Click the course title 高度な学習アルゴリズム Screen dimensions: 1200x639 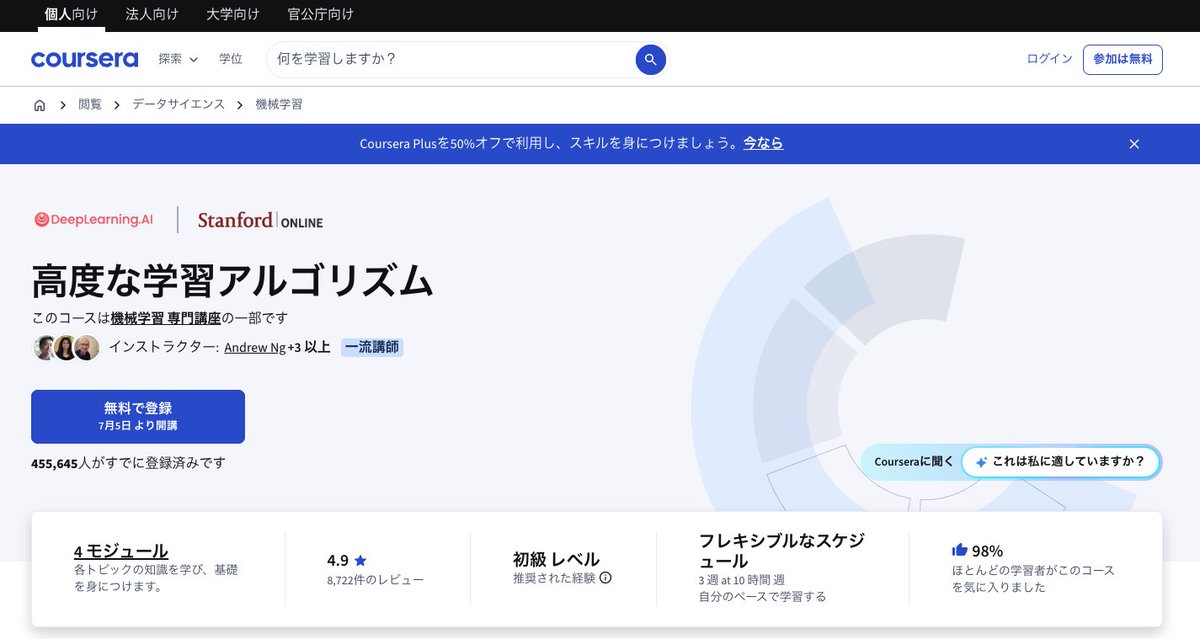click(x=232, y=281)
